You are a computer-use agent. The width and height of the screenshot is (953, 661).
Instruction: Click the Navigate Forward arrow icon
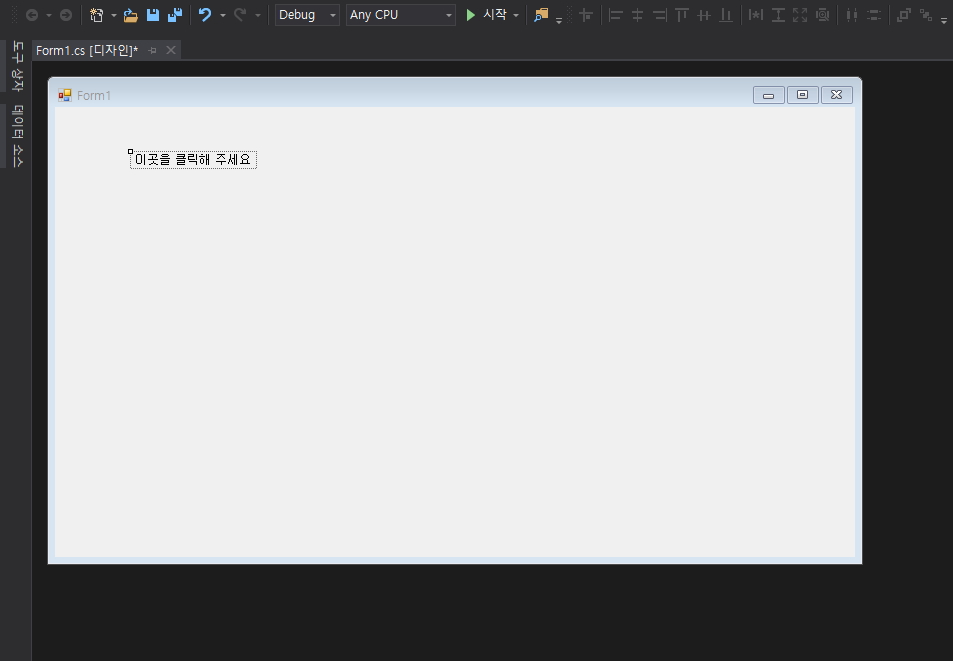(66, 15)
